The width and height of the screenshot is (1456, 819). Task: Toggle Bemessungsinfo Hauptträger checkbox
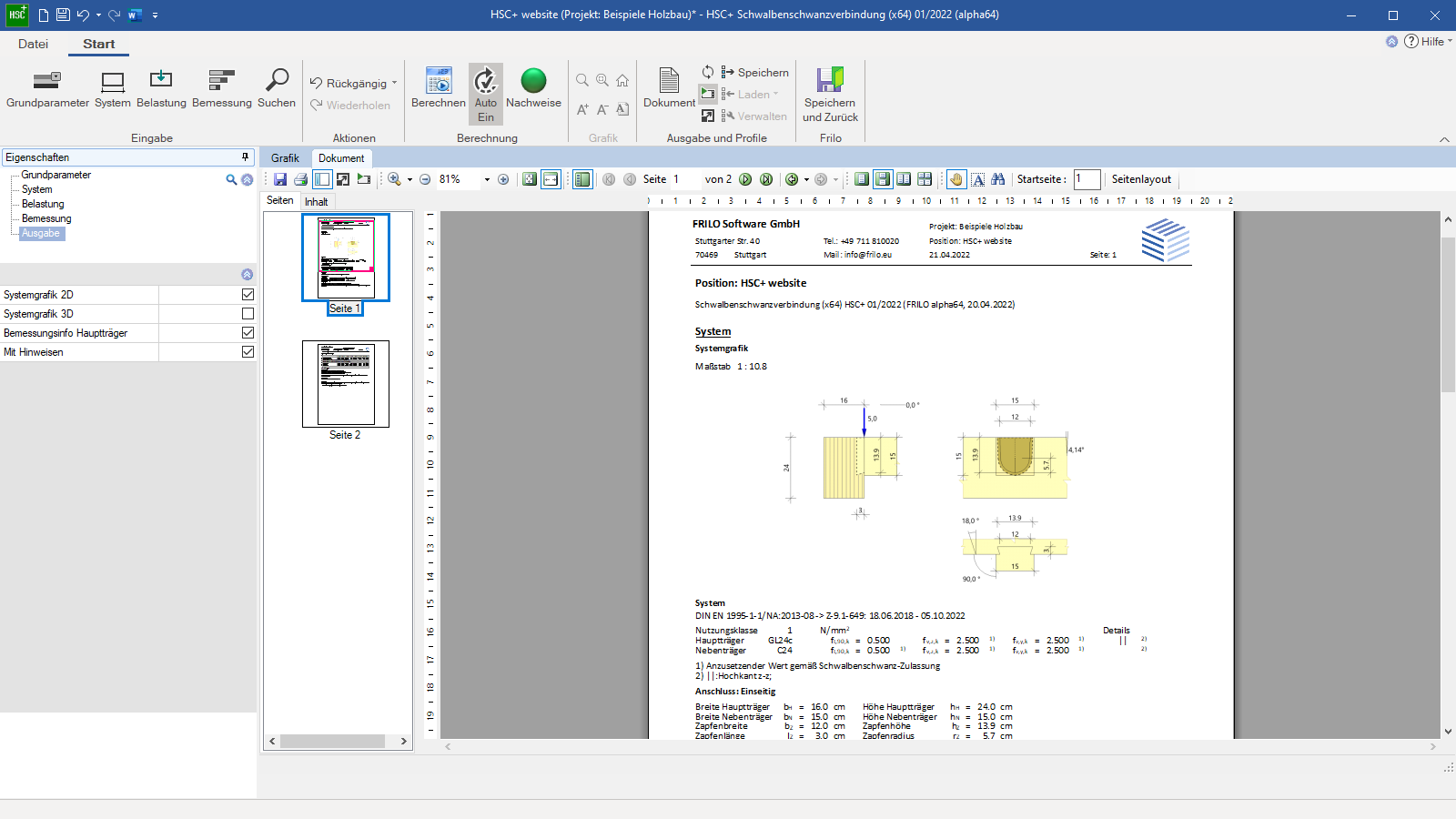248,333
